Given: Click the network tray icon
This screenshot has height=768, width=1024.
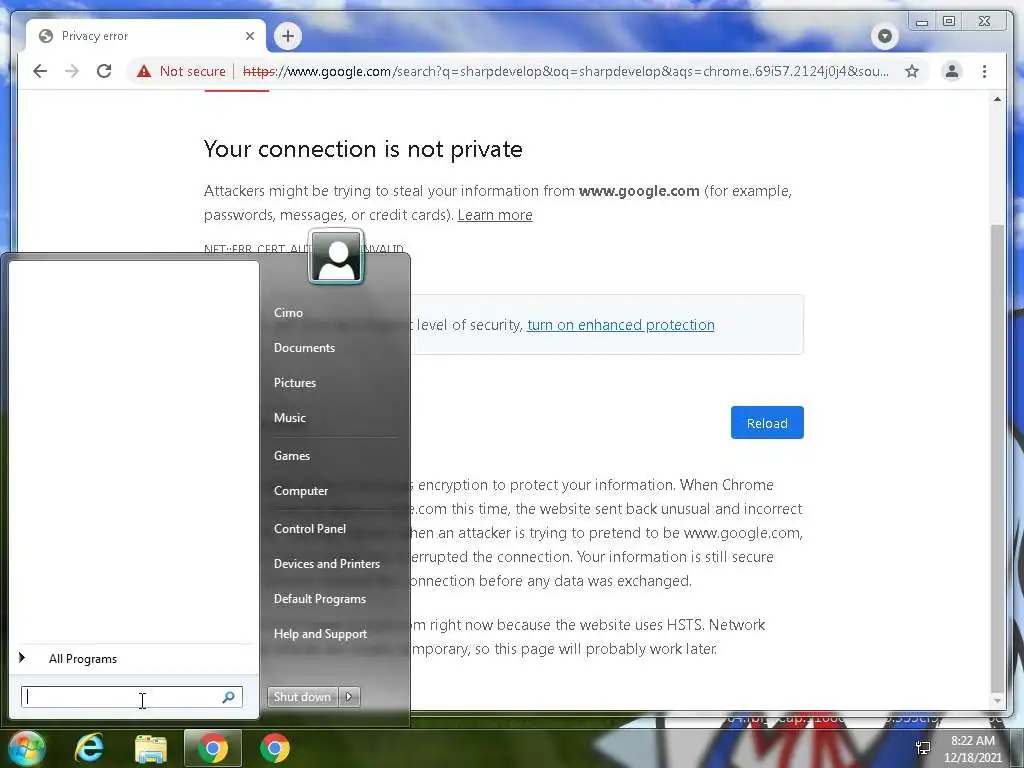Looking at the screenshot, I should point(923,748).
